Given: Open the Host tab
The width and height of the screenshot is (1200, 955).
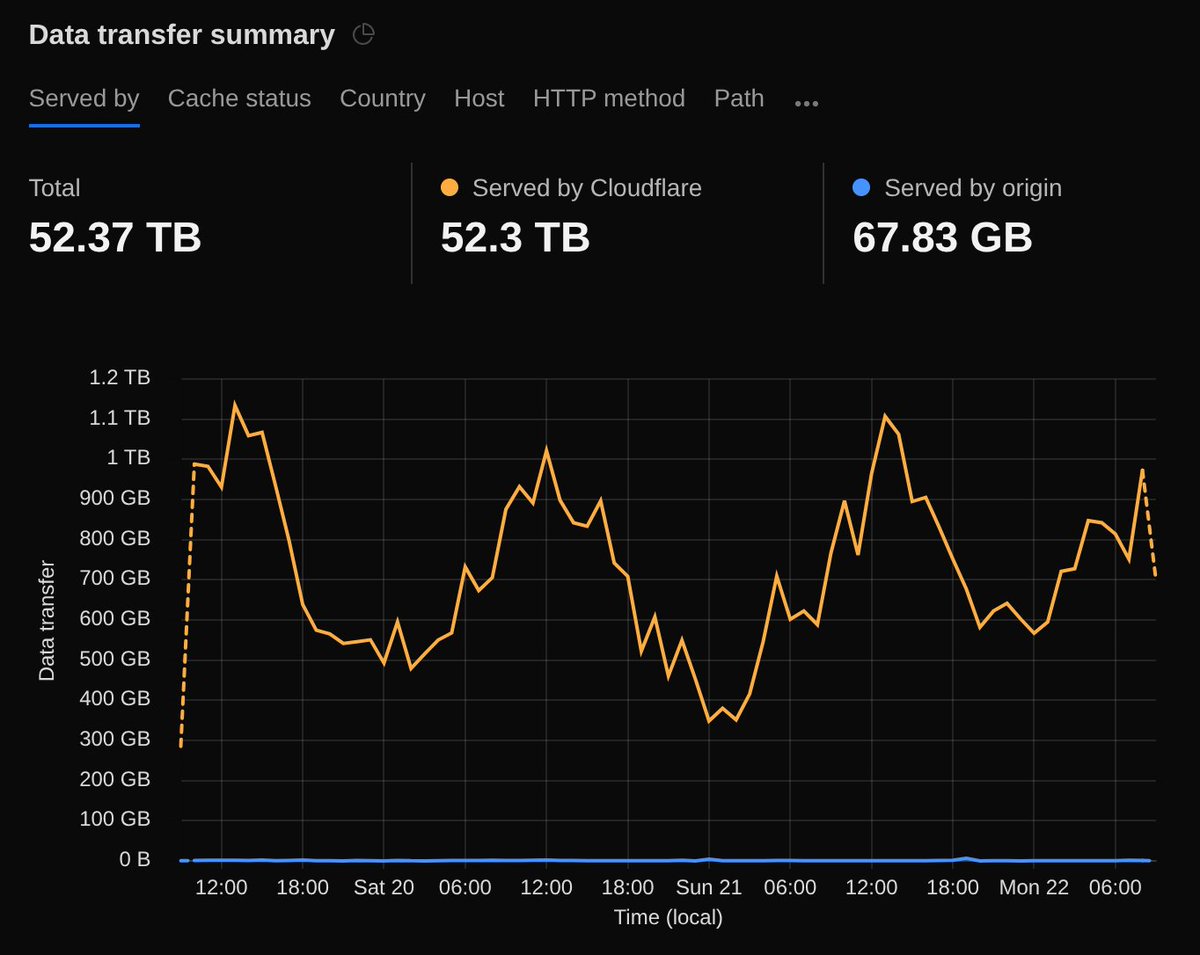Looking at the screenshot, I should pyautogui.click(x=479, y=98).
